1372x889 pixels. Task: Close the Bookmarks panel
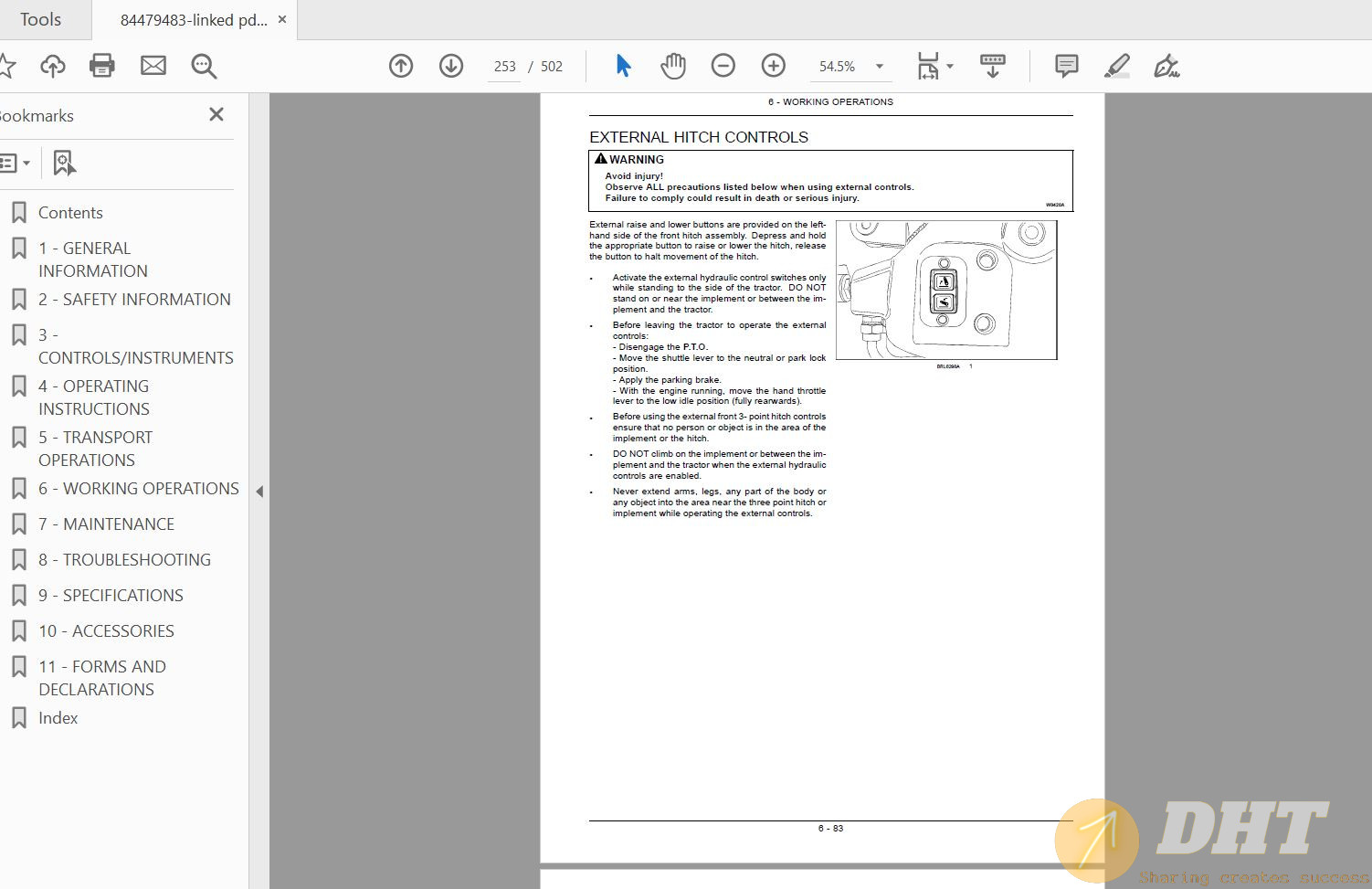coord(216,114)
